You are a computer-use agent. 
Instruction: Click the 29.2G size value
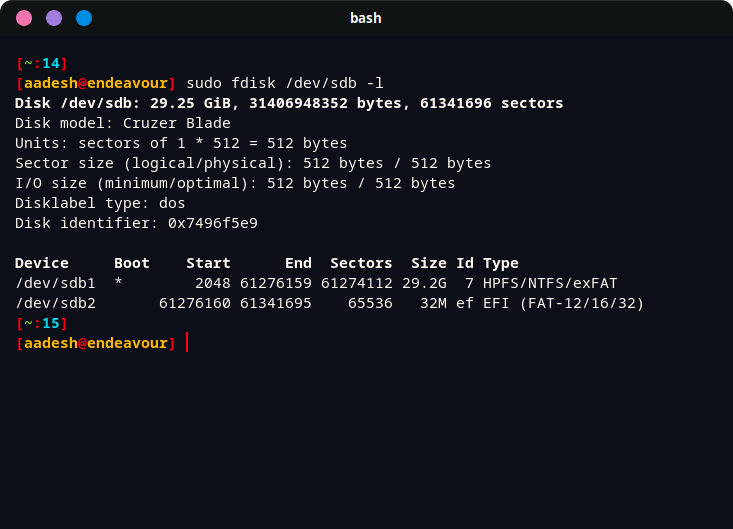click(x=424, y=283)
